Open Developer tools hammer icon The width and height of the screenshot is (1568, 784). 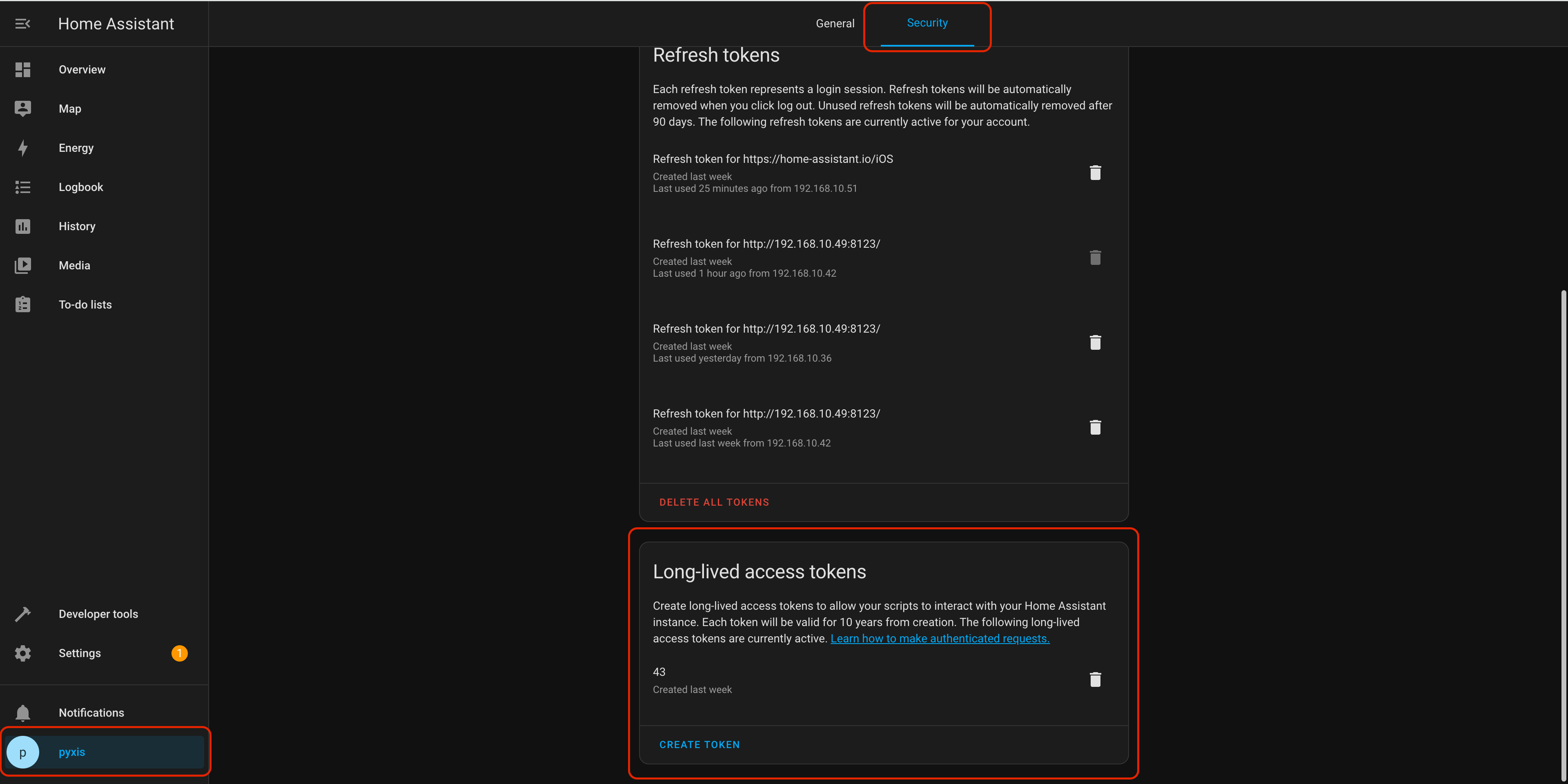click(x=22, y=614)
